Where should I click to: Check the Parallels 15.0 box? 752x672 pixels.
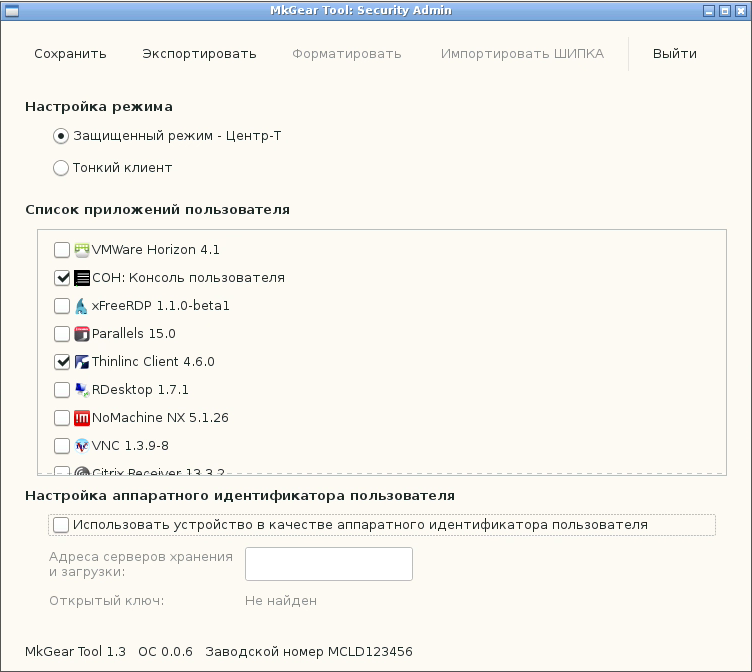pyautogui.click(x=62, y=334)
